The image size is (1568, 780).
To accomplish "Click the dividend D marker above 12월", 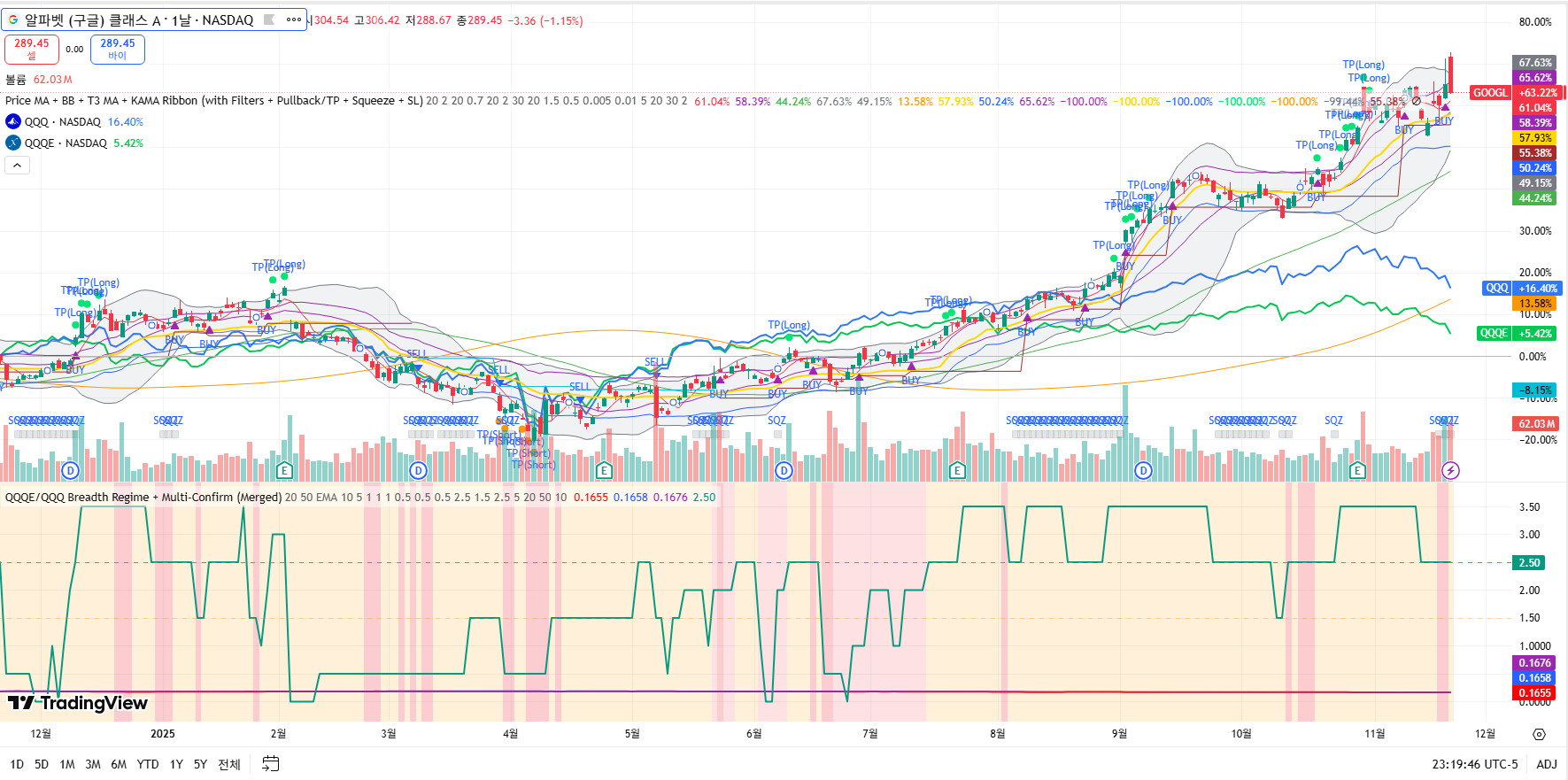I will [x=71, y=470].
